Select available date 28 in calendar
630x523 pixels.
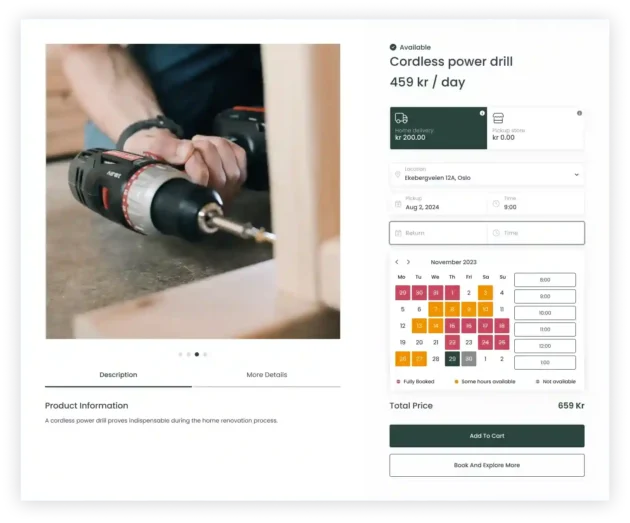(x=436, y=359)
